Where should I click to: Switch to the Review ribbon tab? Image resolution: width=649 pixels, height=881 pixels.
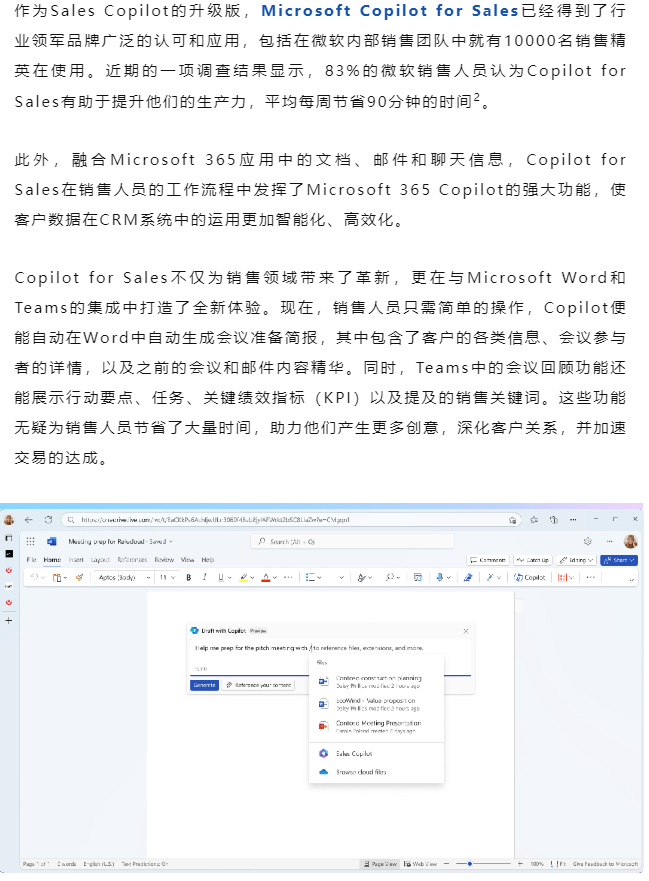coord(164,560)
